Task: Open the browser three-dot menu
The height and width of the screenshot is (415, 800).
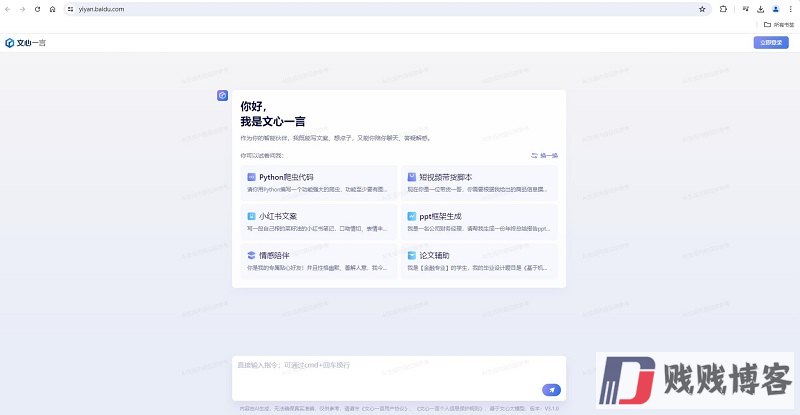Action: click(791, 9)
